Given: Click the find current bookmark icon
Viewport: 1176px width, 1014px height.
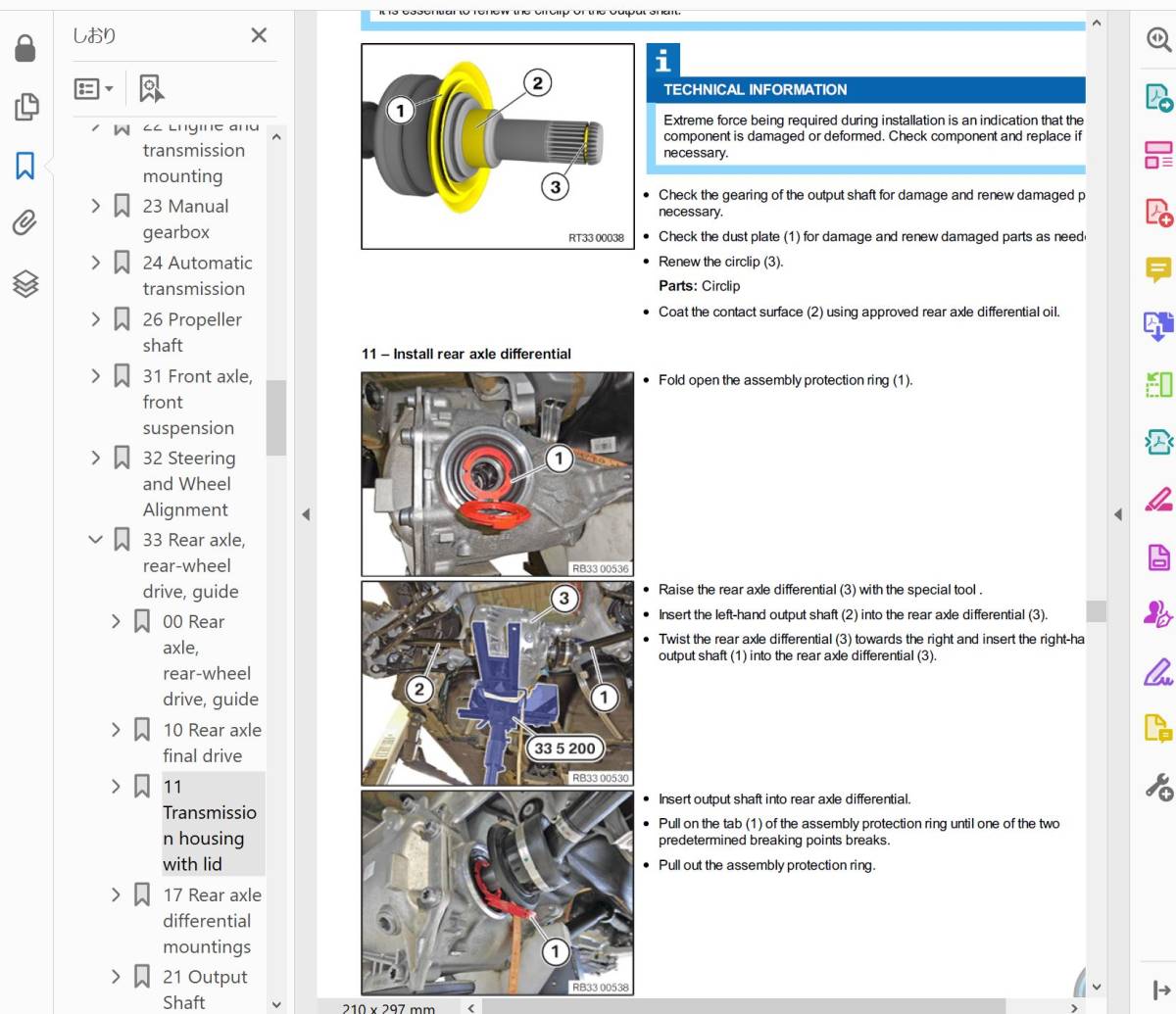Looking at the screenshot, I should coord(151,88).
